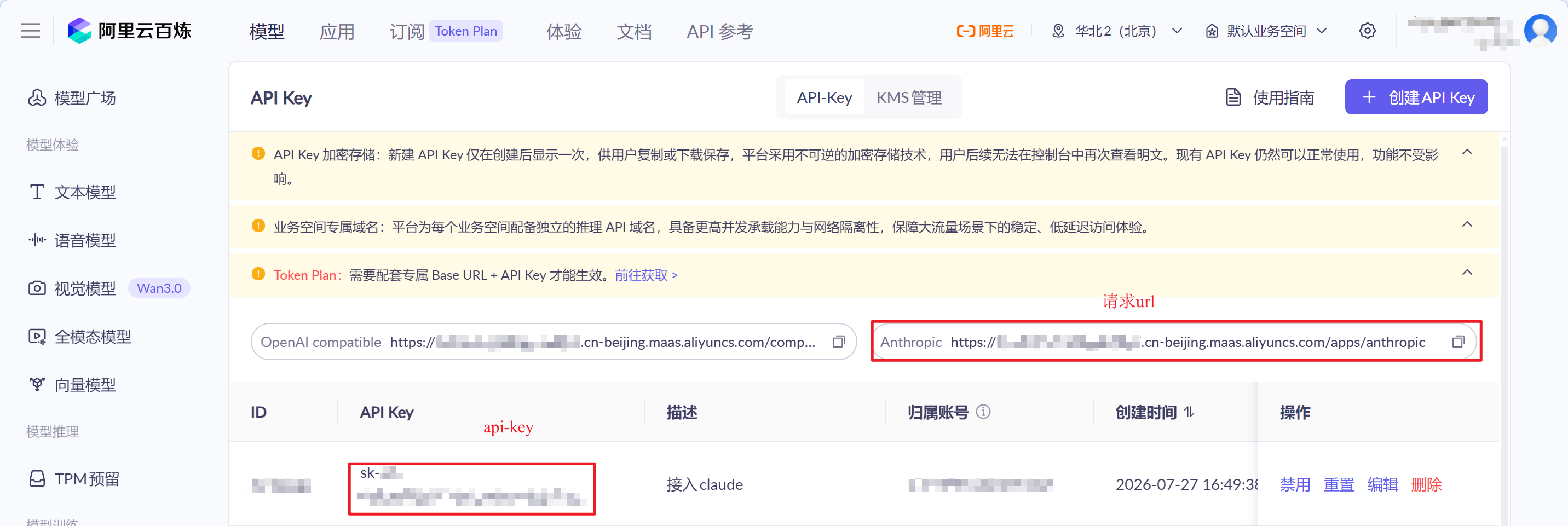Show the 归属账号 info tooltip icon
Image resolution: width=1568 pixels, height=526 pixels.
click(983, 412)
